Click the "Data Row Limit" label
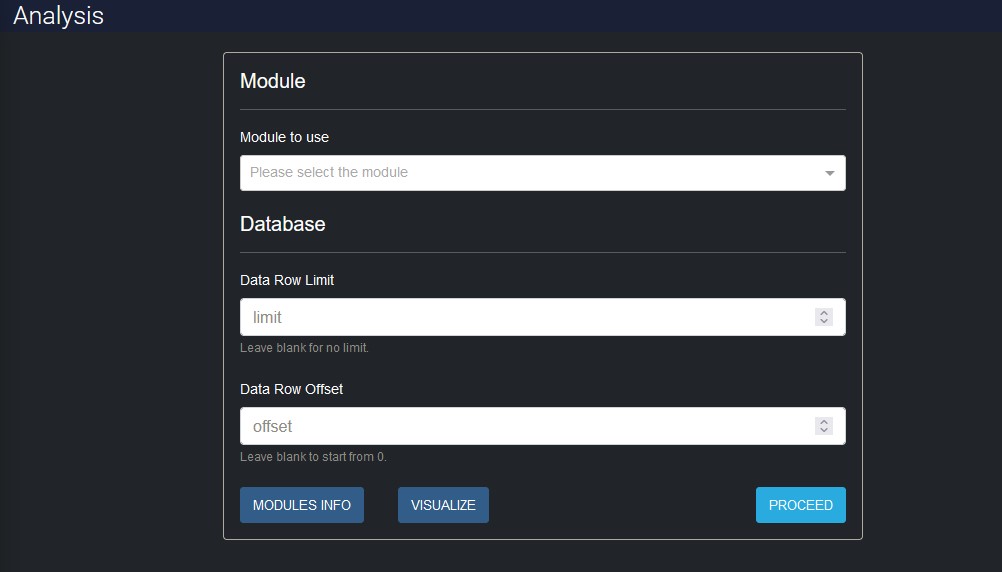The image size is (1002, 572). click(x=287, y=280)
